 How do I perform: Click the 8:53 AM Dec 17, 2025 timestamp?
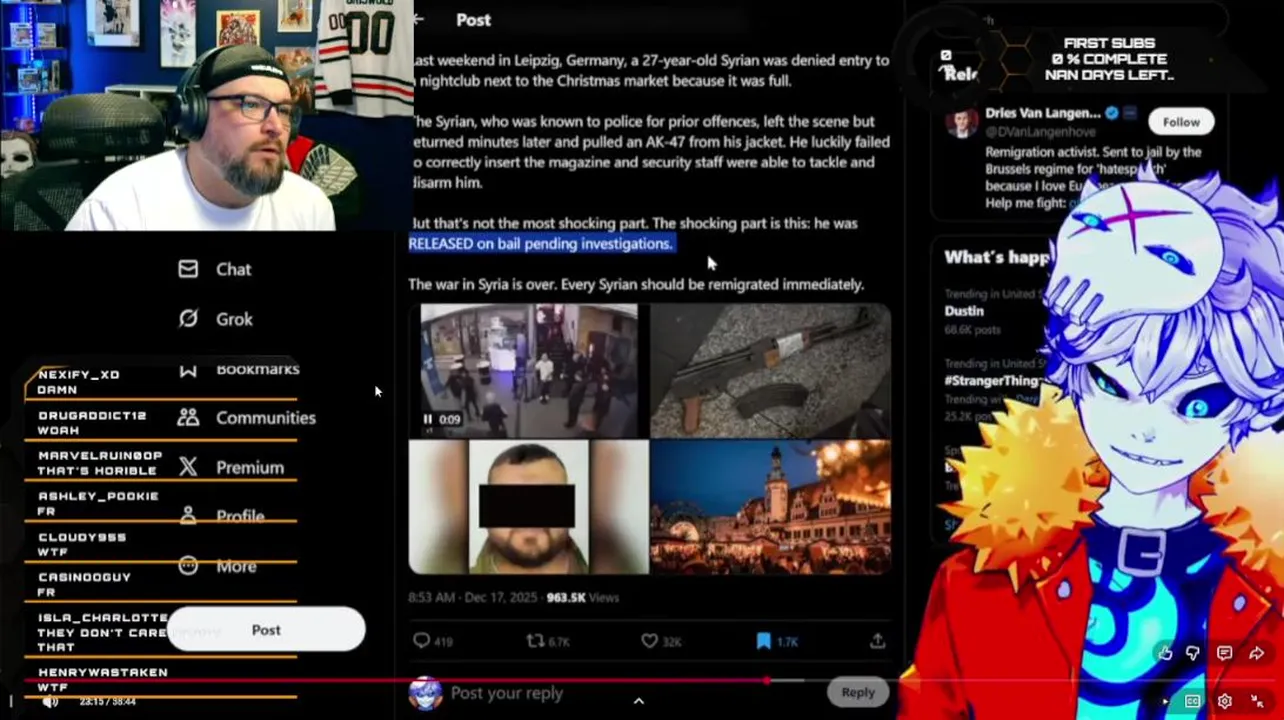473,597
